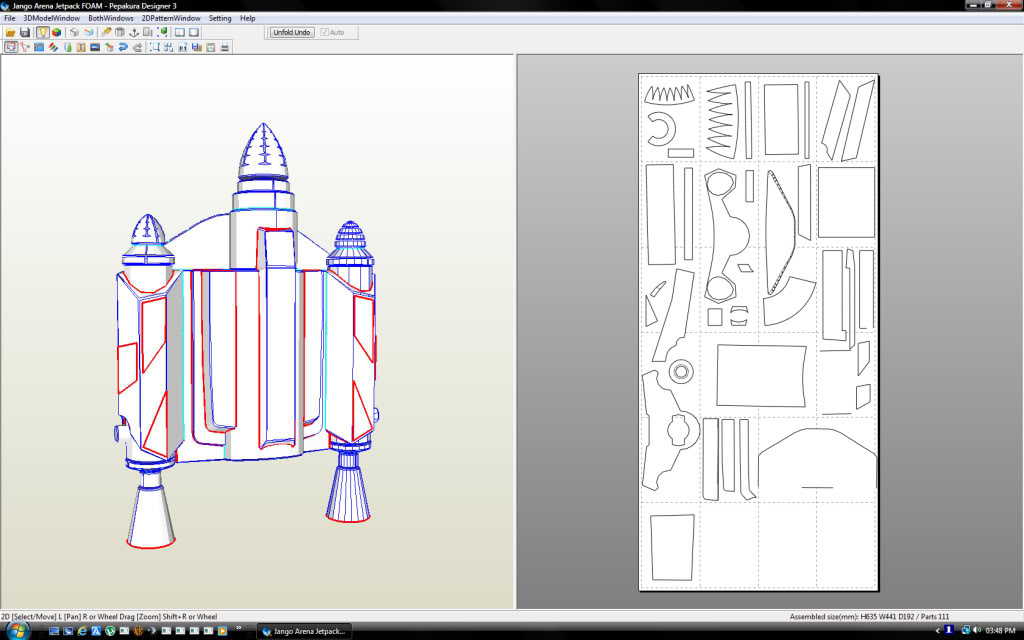Click the dark blue image icon in the second toolbar
The image size is (1024, 640).
95,47
